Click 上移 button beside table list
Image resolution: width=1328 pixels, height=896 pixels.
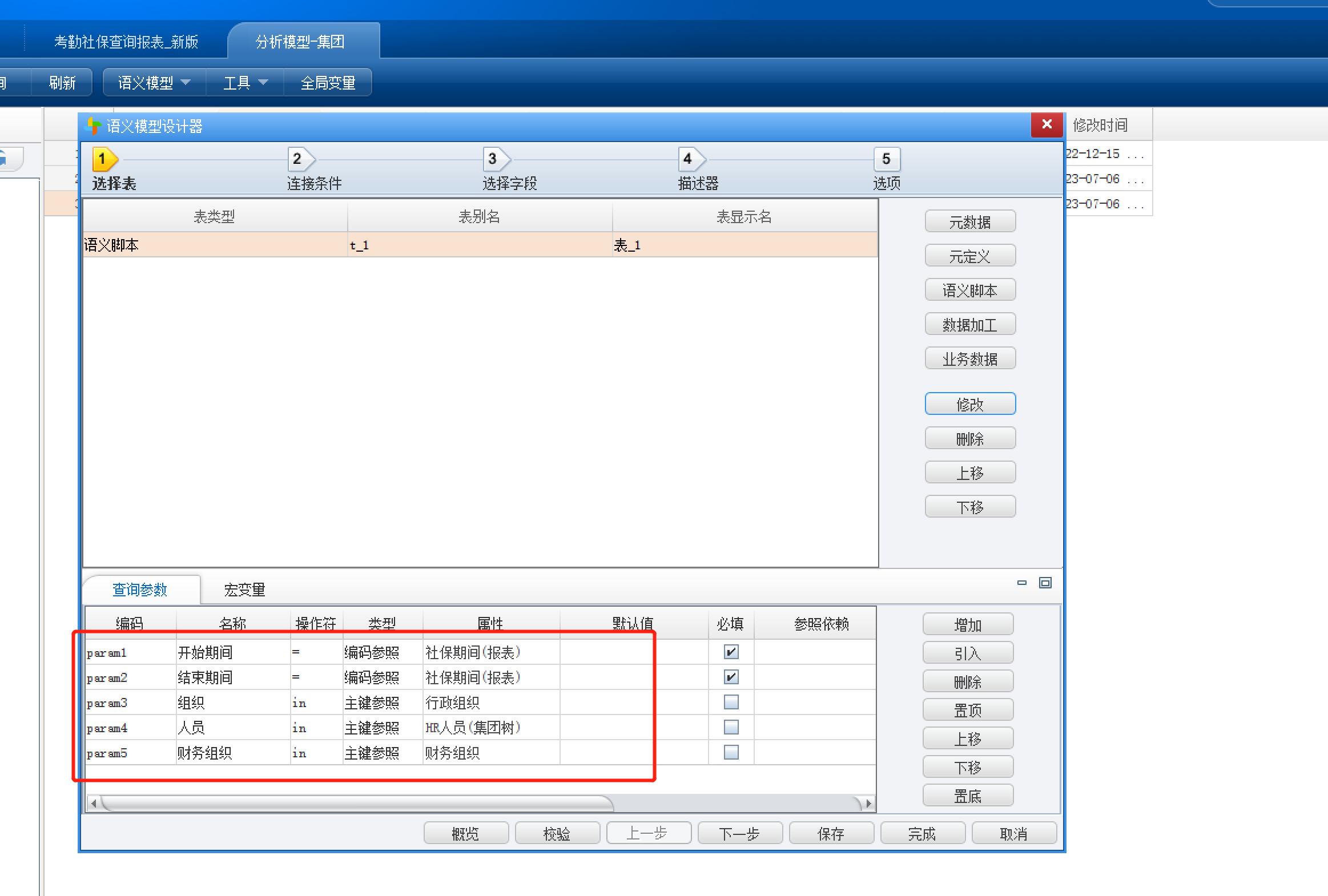coord(969,473)
